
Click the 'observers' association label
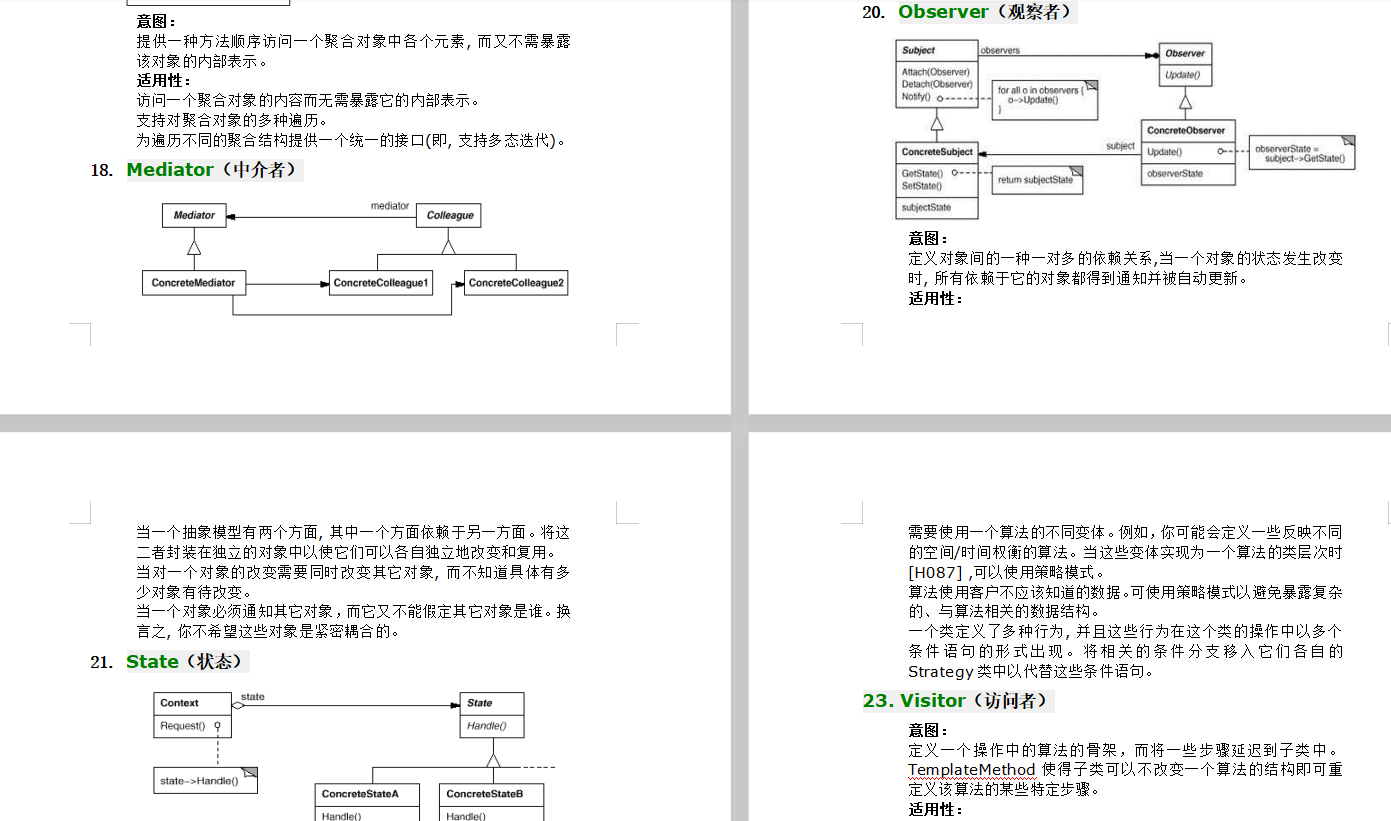tap(1000, 50)
